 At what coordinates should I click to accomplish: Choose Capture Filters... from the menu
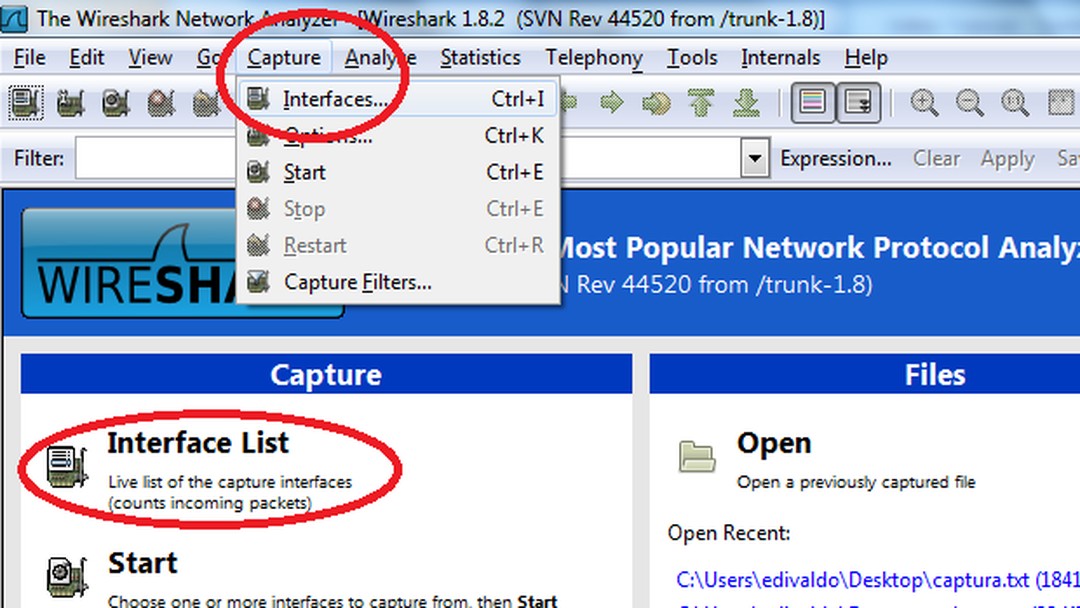click(357, 283)
